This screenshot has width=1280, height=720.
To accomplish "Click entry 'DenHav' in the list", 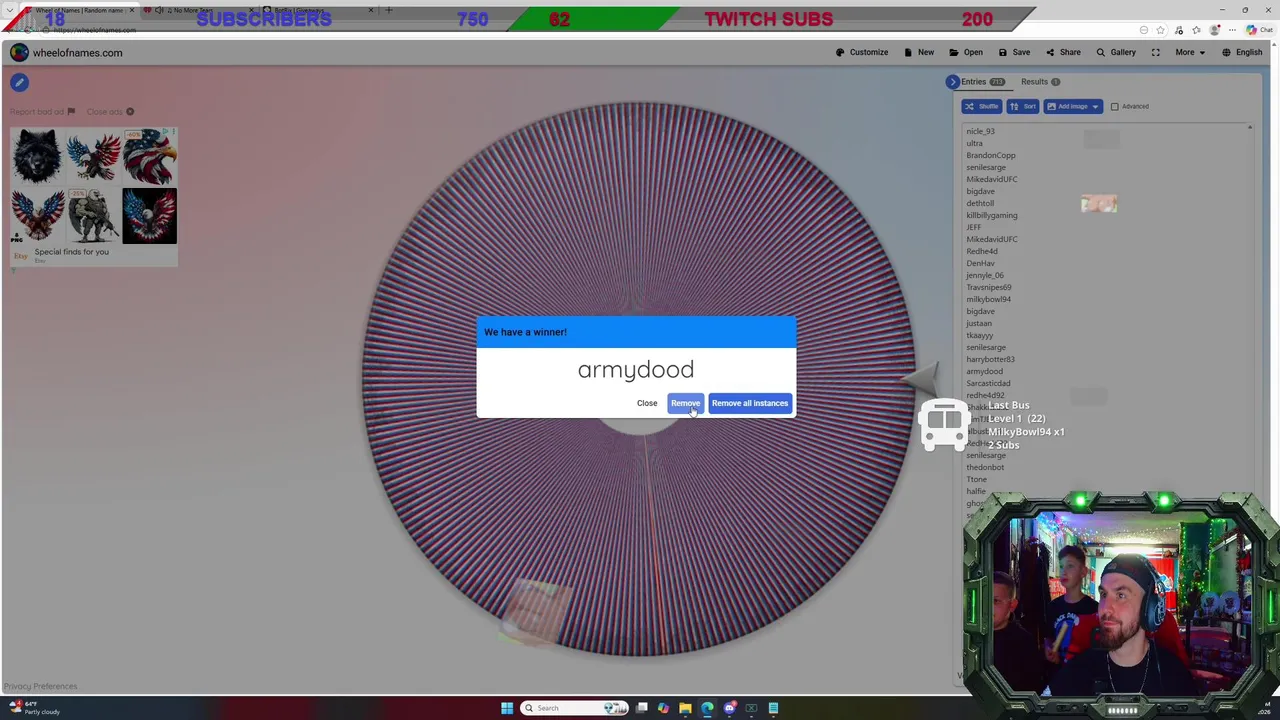I will (980, 263).
